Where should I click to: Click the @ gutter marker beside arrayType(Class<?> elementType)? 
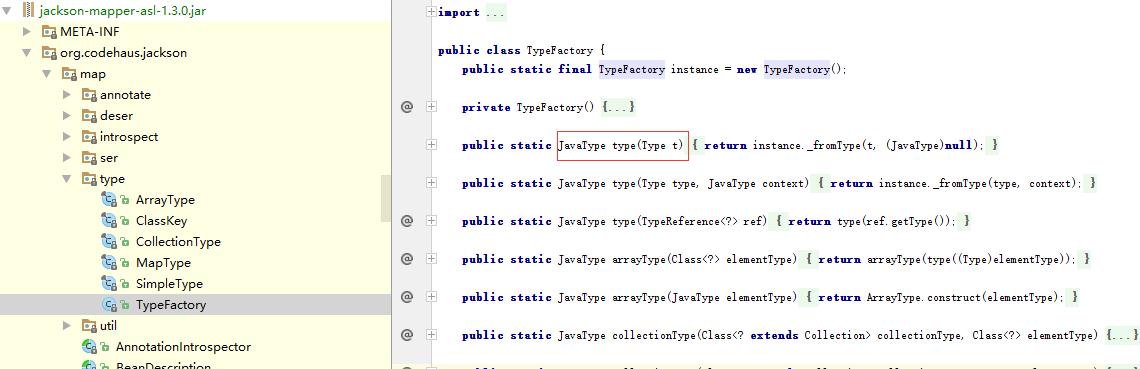407,259
